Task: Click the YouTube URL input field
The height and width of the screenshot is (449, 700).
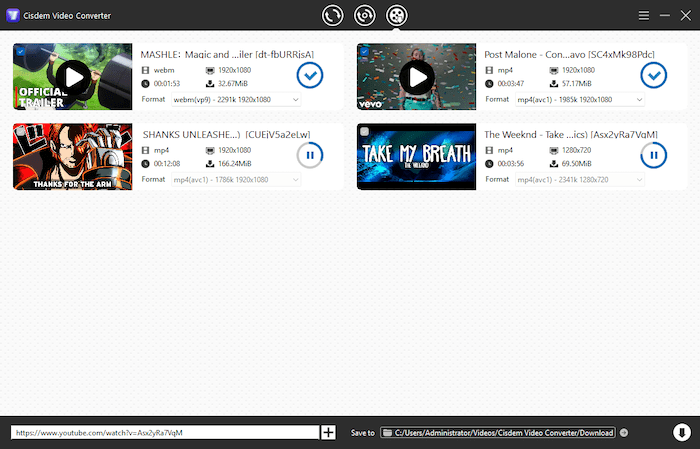Action: click(x=165, y=432)
